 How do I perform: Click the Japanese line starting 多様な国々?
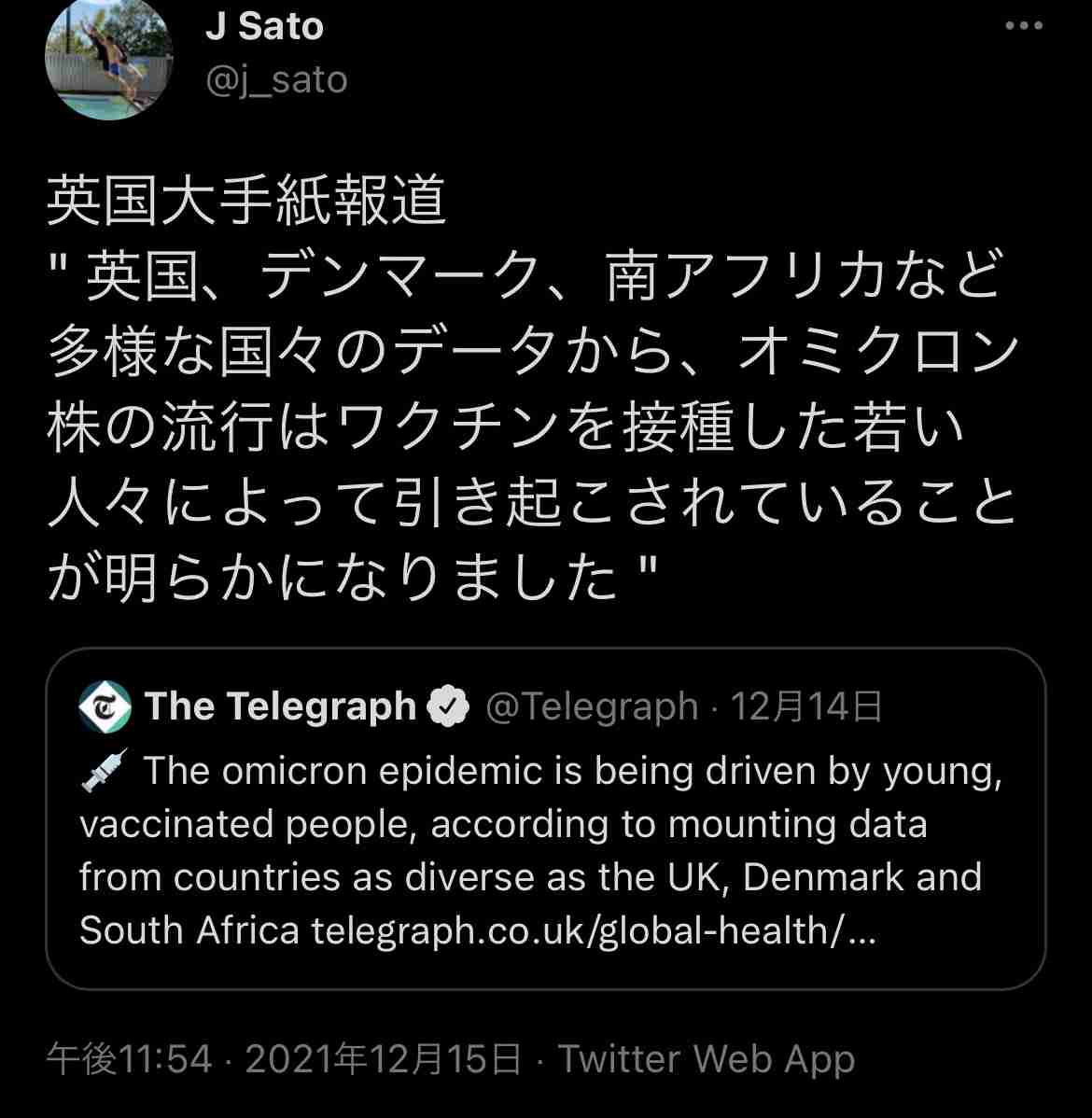pyautogui.click(x=532, y=353)
